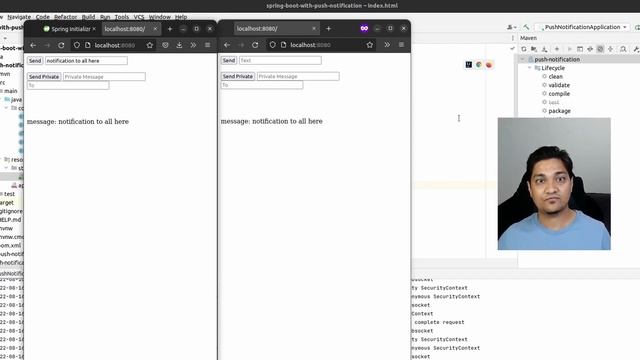
Task: Open Navigate menu
Action: point(19,17)
